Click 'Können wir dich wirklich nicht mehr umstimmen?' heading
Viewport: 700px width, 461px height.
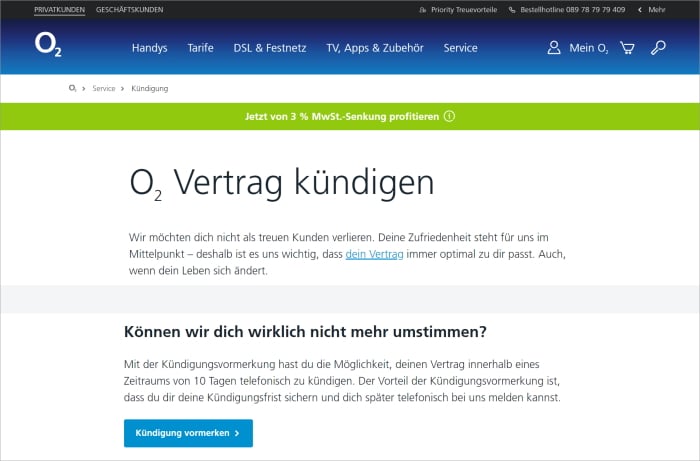(x=305, y=332)
